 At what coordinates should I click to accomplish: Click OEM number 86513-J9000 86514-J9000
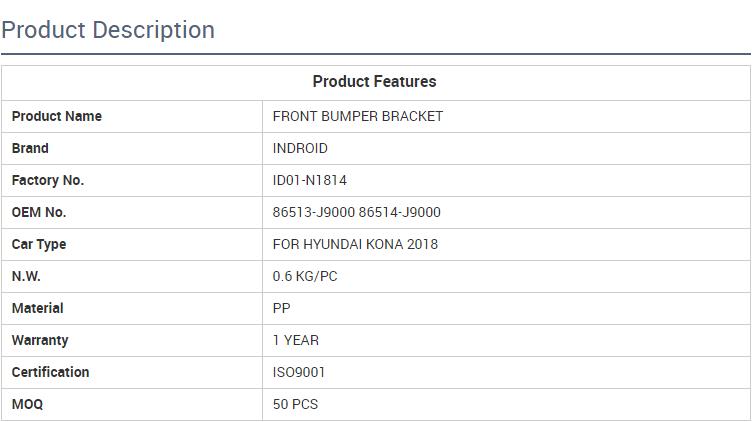coord(356,212)
